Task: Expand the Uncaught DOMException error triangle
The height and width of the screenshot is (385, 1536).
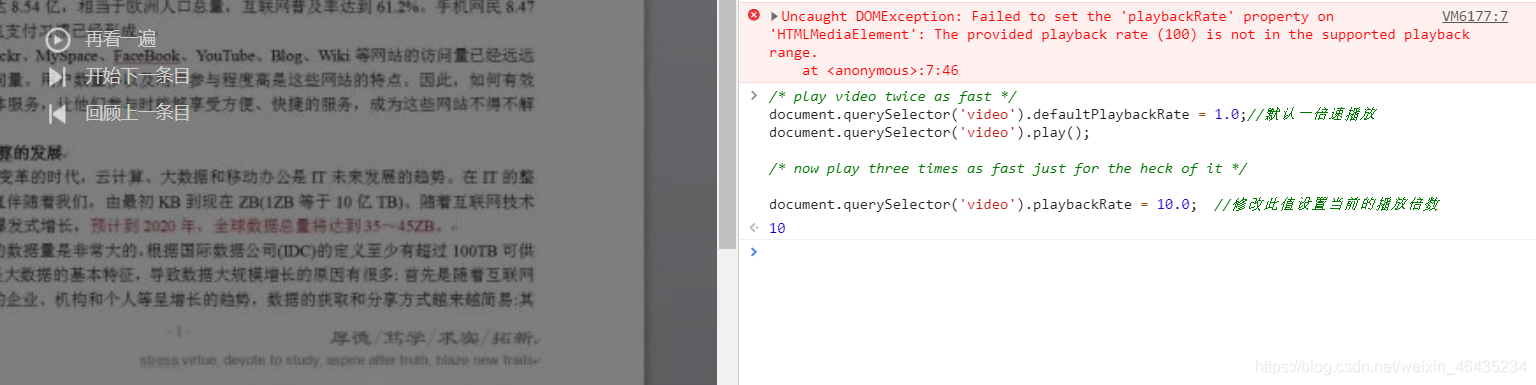Action: point(774,16)
